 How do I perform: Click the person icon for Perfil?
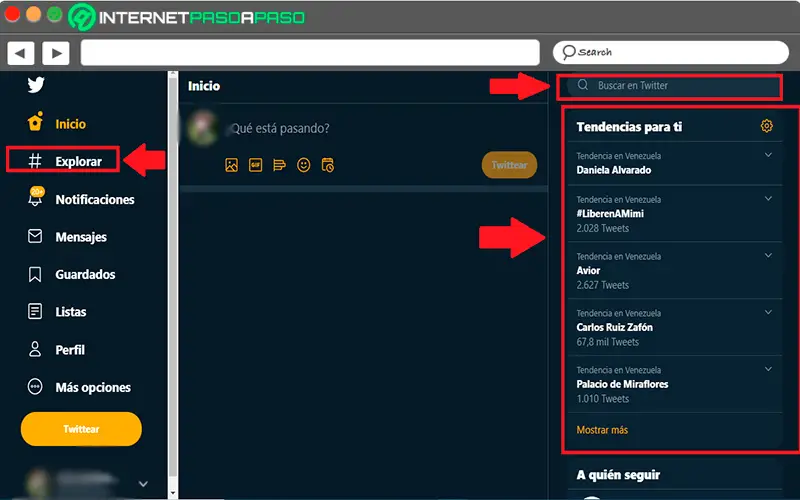pos(35,349)
